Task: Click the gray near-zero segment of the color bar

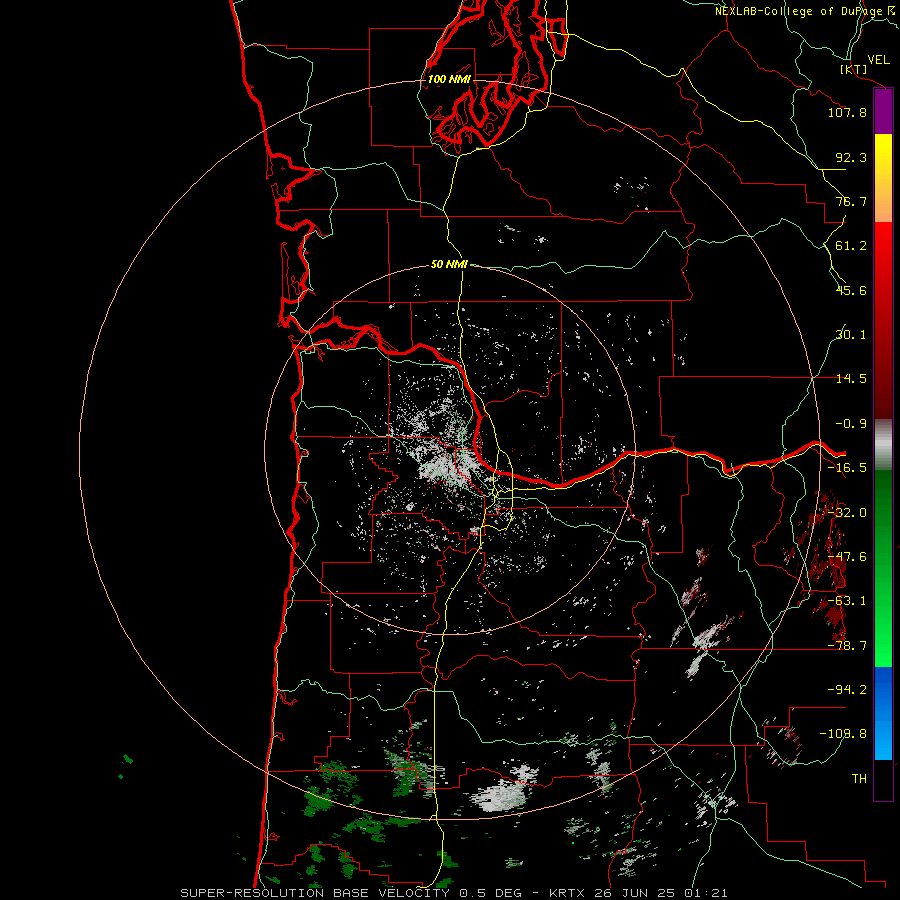Action: (883, 445)
